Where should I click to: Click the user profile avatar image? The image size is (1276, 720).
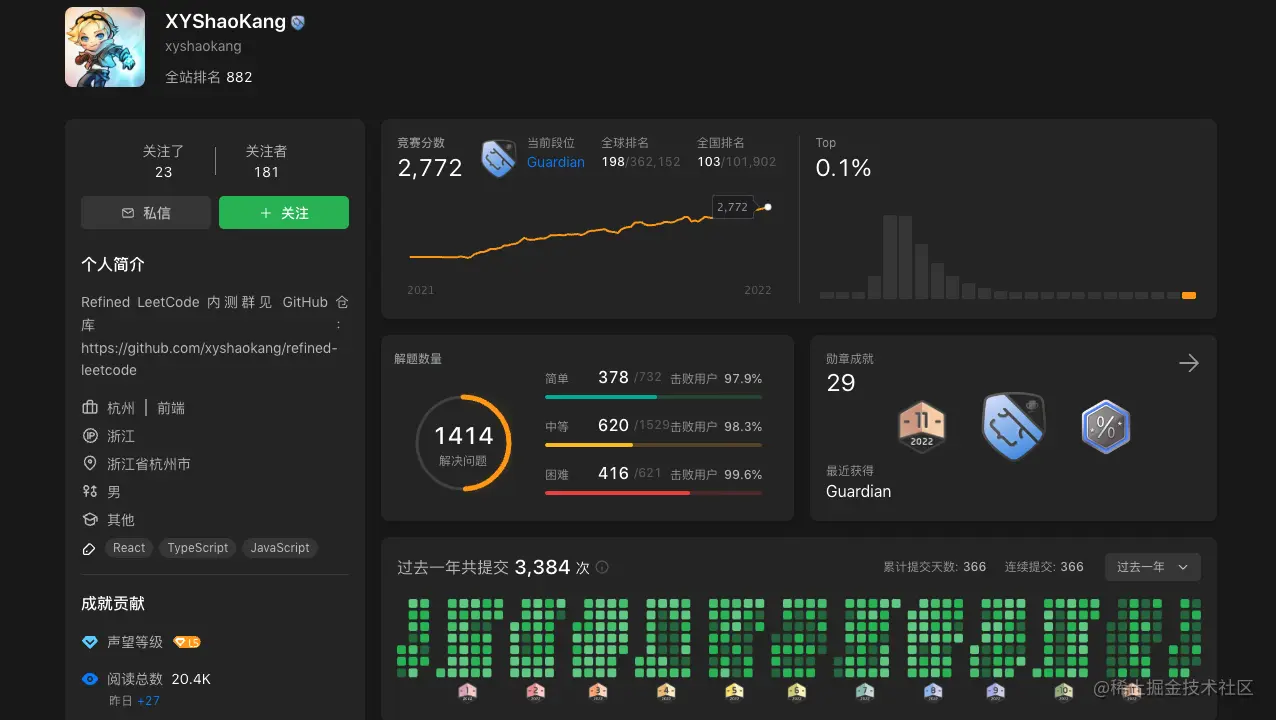105,47
